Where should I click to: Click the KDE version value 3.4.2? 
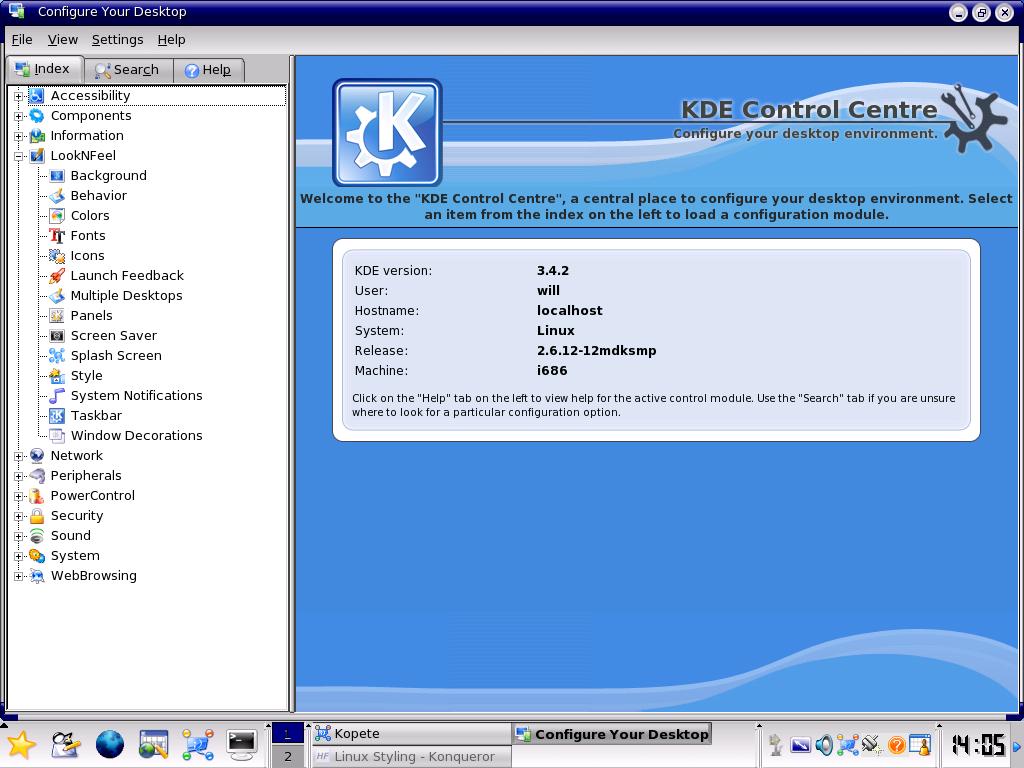point(552,270)
